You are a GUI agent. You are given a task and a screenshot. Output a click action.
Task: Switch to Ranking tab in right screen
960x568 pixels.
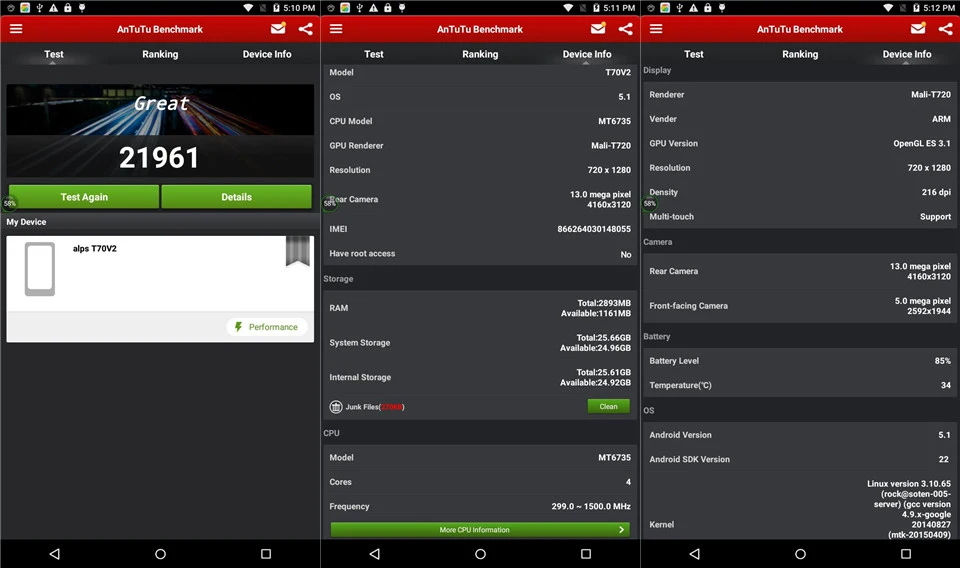tap(800, 54)
